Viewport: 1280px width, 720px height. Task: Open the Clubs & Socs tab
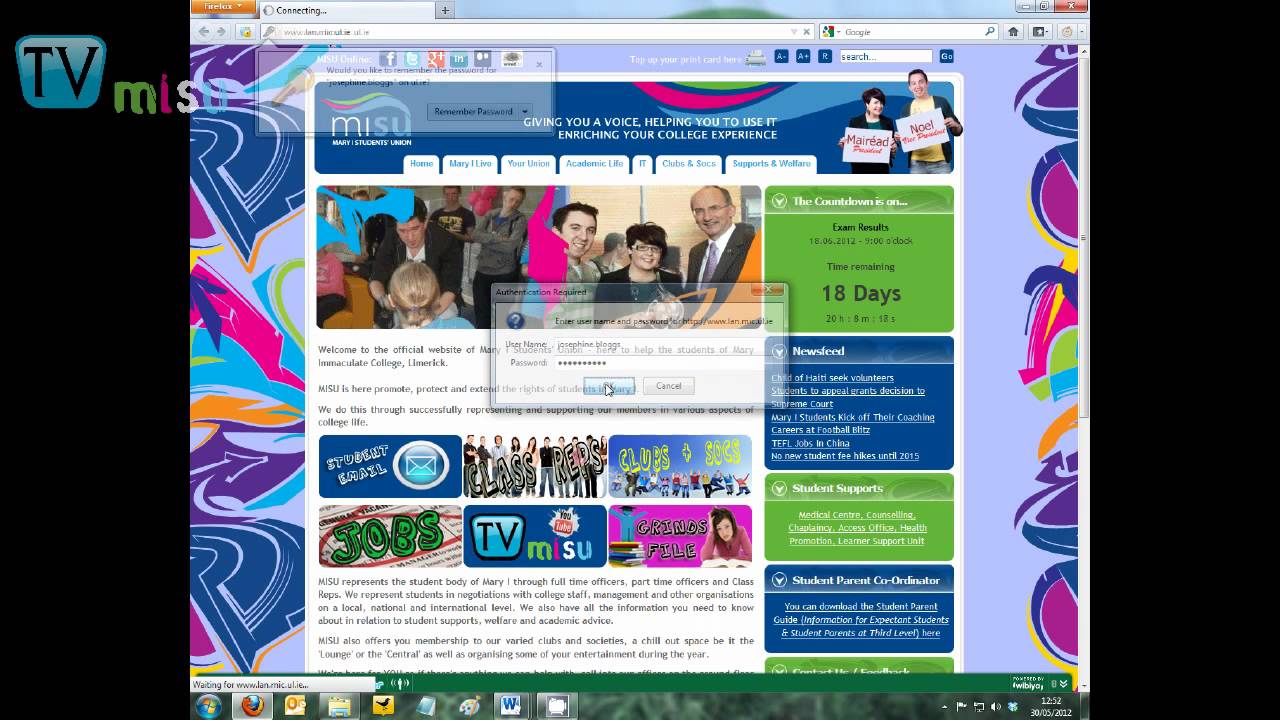(x=689, y=164)
